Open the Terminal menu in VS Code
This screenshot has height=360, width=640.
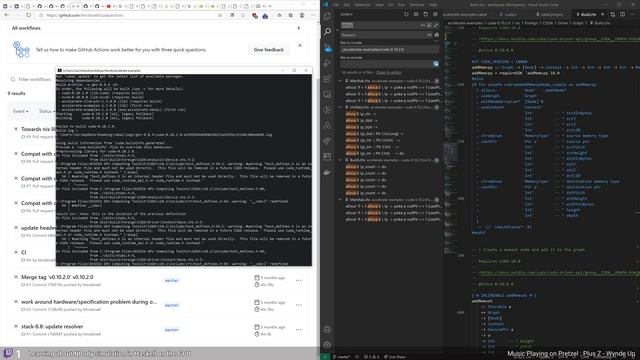[x=417, y=4]
